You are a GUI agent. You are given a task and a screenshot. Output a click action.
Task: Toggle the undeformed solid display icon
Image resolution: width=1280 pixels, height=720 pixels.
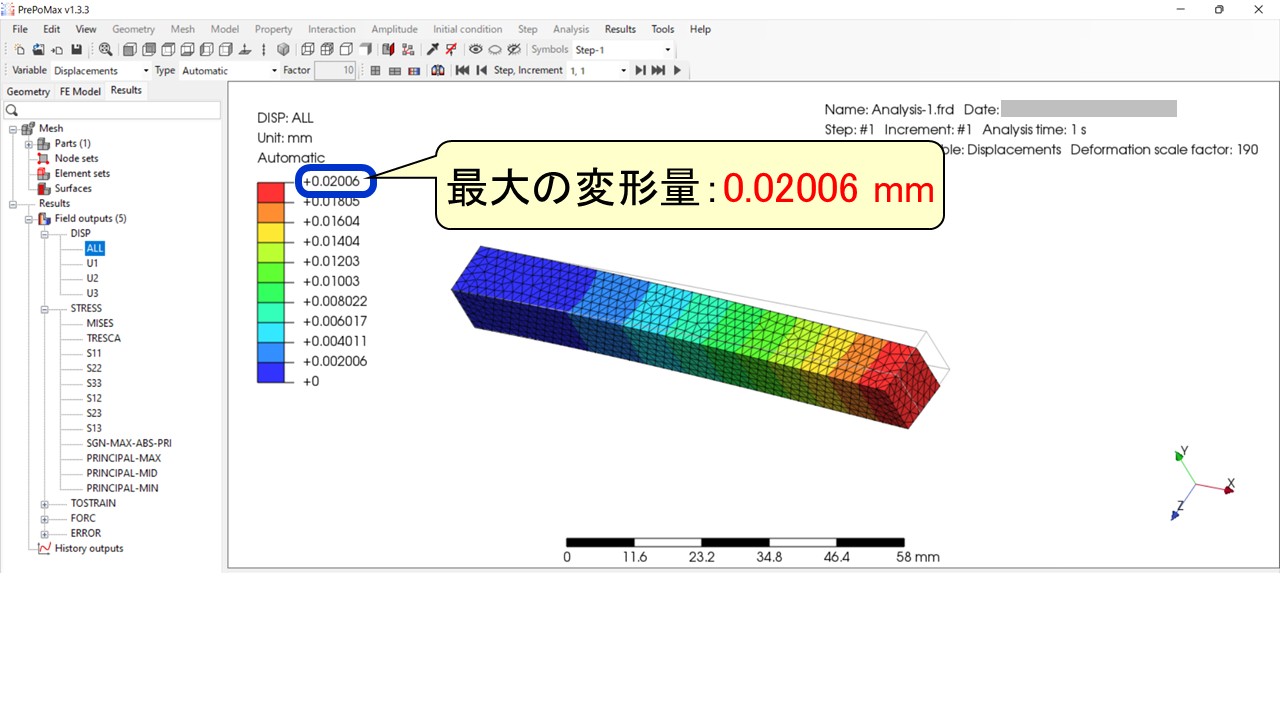pyautogui.click(x=394, y=70)
